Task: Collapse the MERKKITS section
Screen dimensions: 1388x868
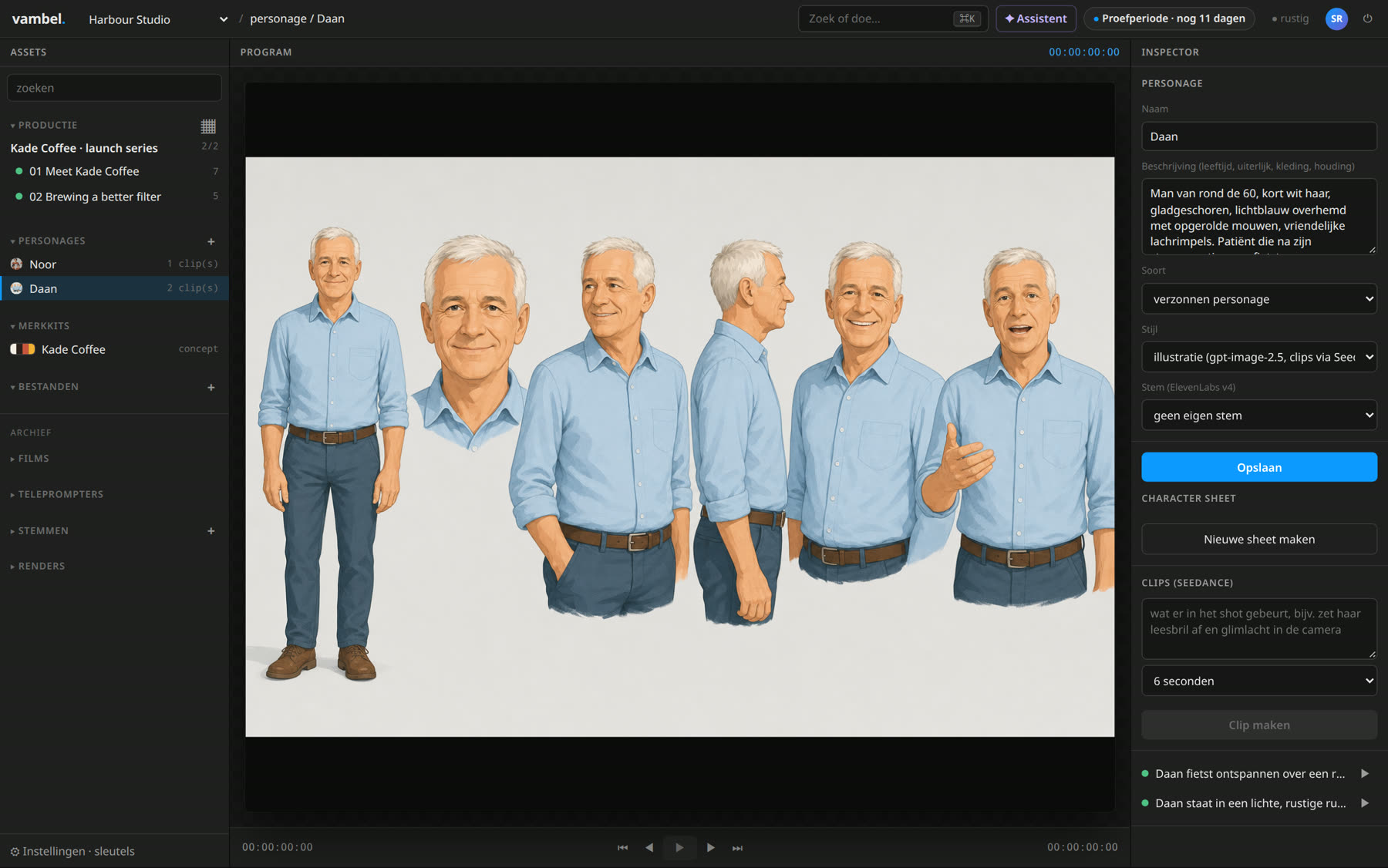Action: click(x=40, y=326)
